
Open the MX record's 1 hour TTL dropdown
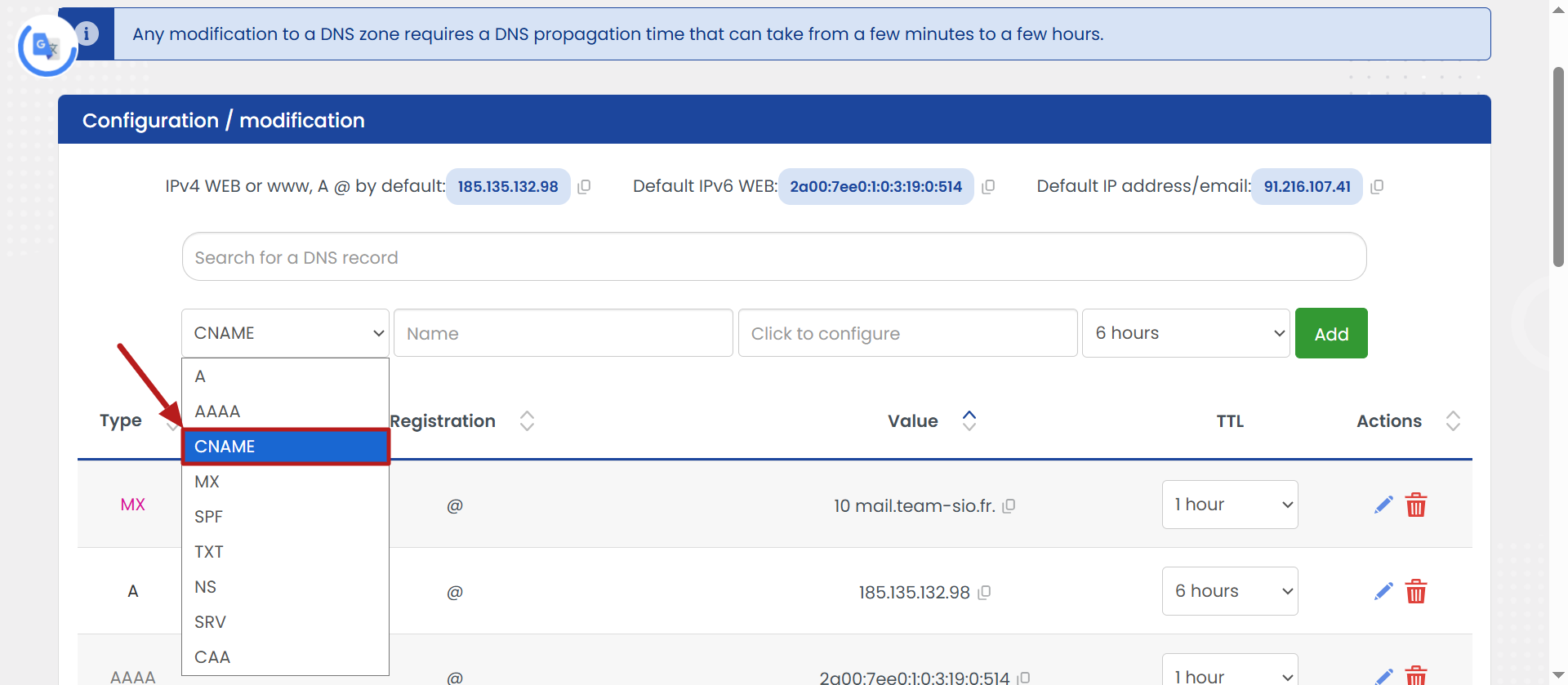[1230, 505]
